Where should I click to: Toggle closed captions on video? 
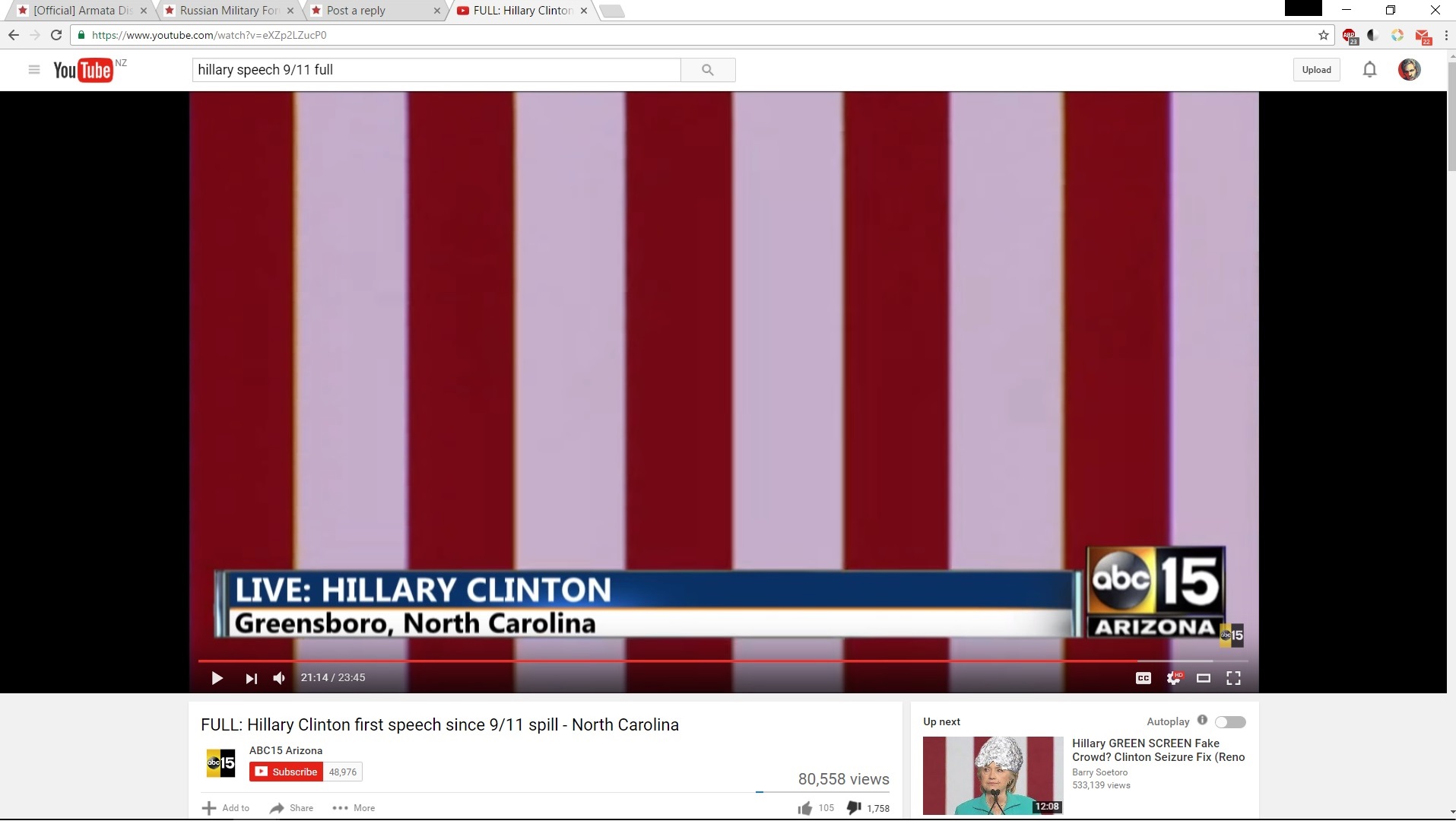[1143, 678]
